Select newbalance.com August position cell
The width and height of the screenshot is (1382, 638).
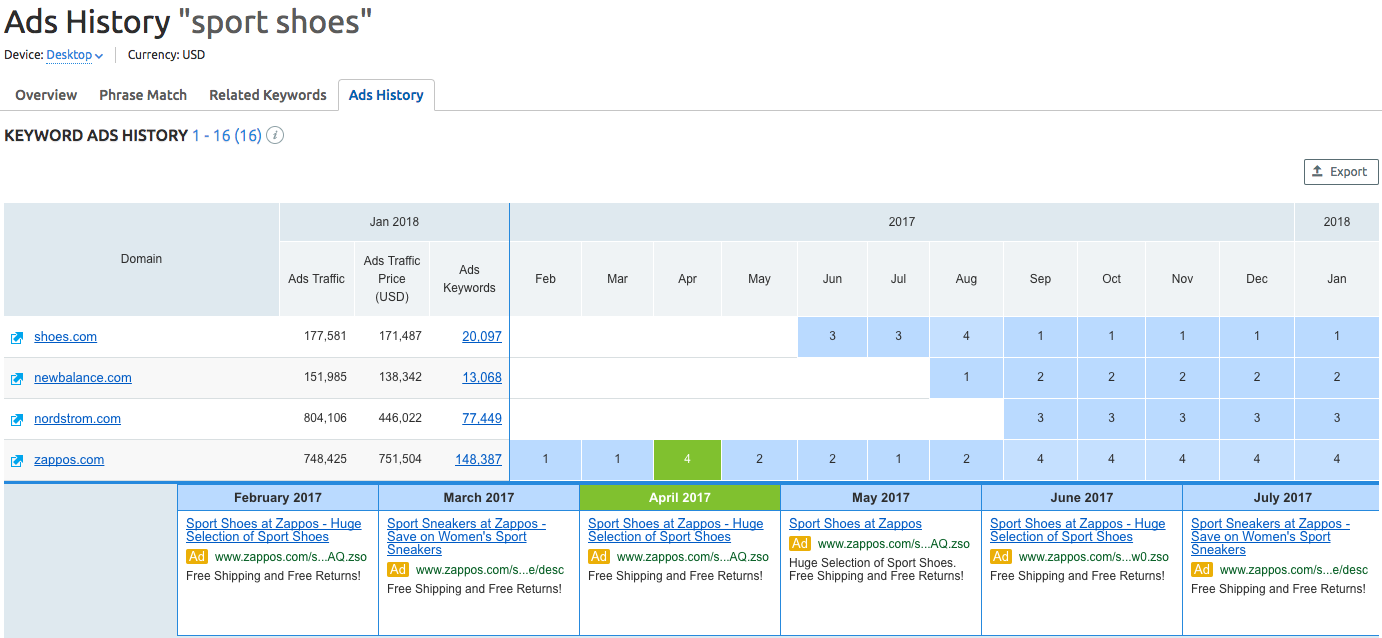click(966, 378)
